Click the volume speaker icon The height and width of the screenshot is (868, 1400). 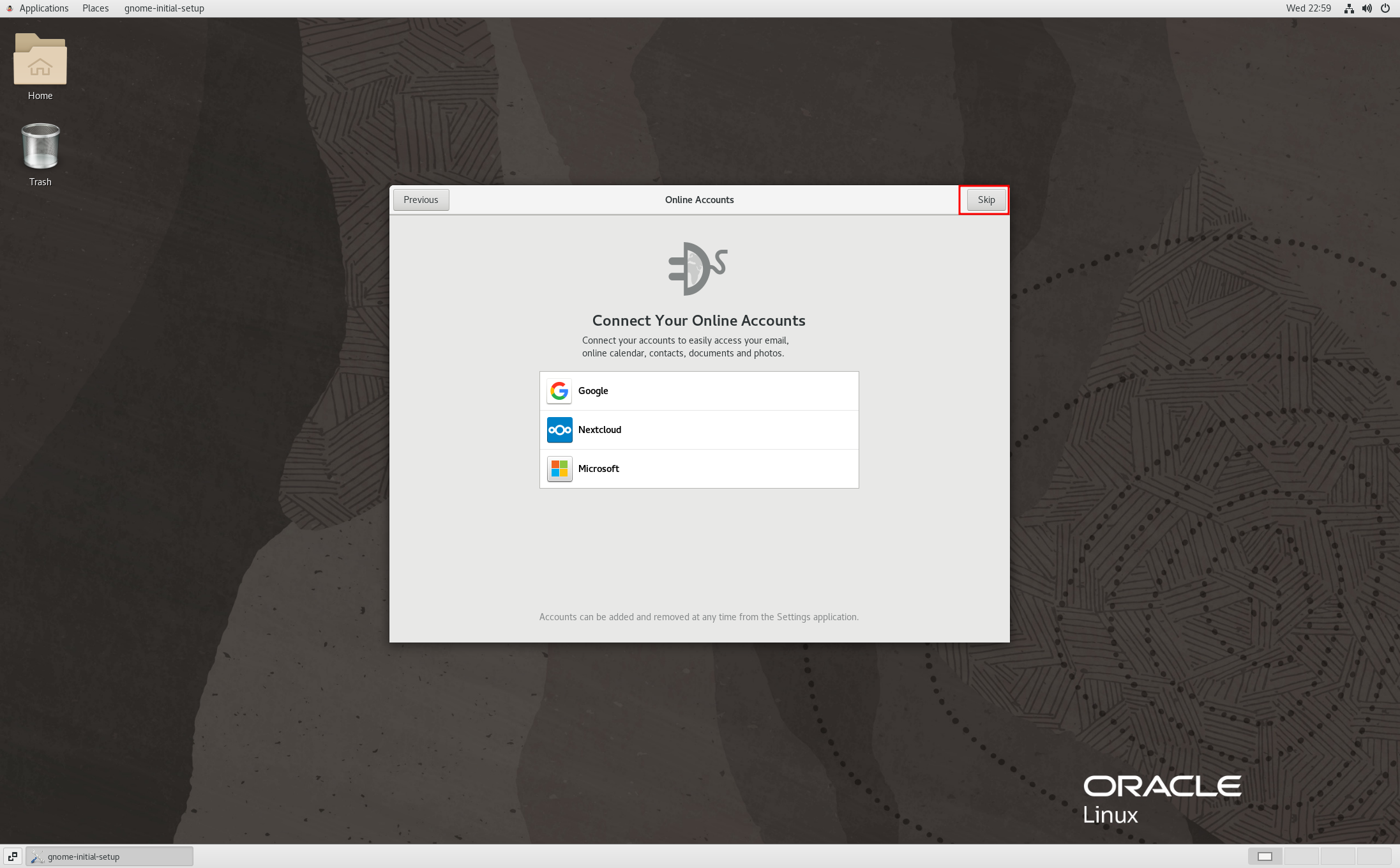(1367, 8)
